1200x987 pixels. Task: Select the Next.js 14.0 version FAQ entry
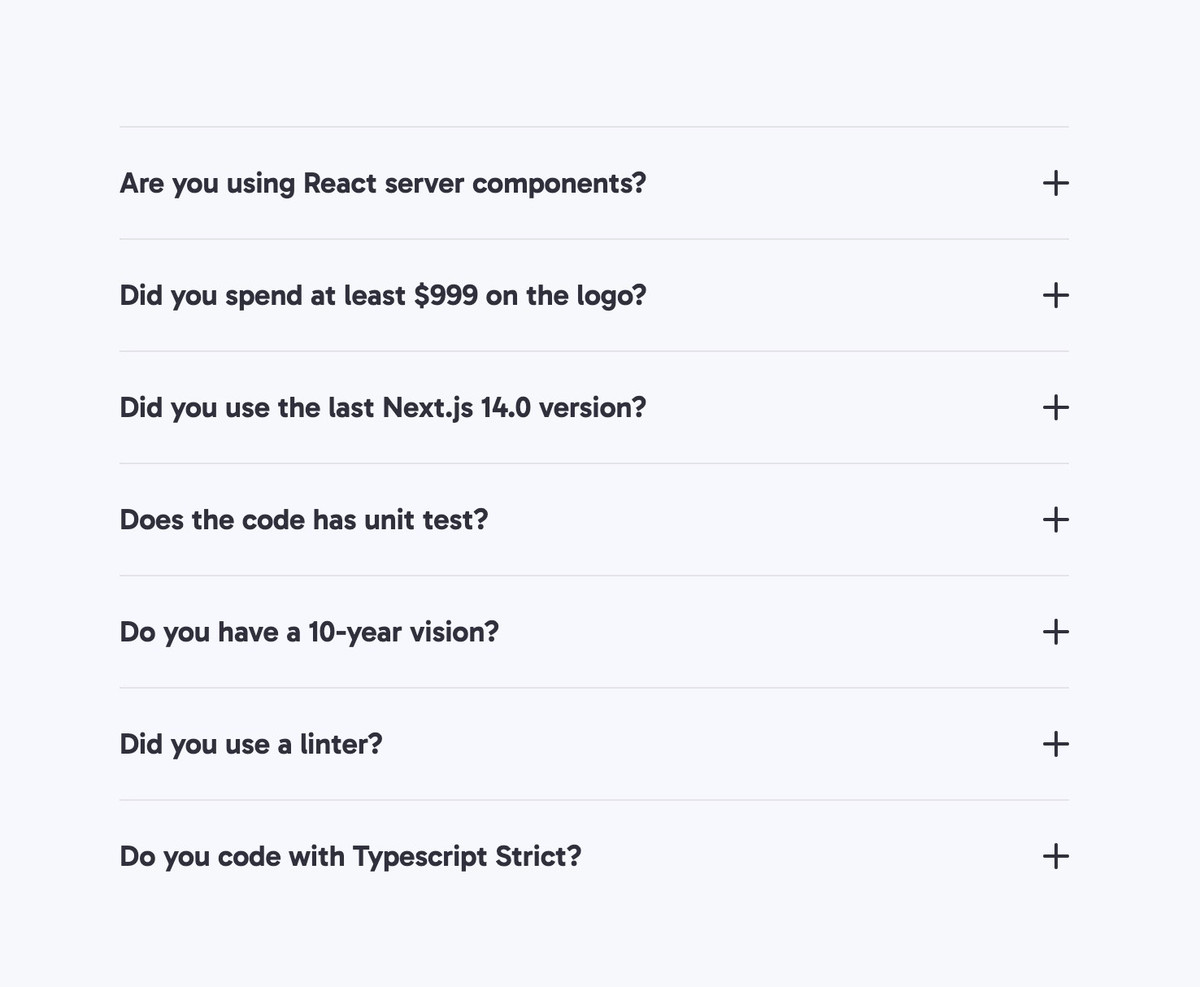click(x=594, y=407)
